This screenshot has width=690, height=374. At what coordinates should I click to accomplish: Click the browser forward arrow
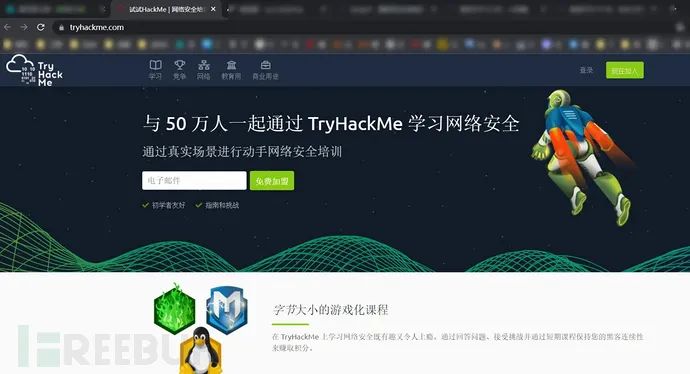24,27
